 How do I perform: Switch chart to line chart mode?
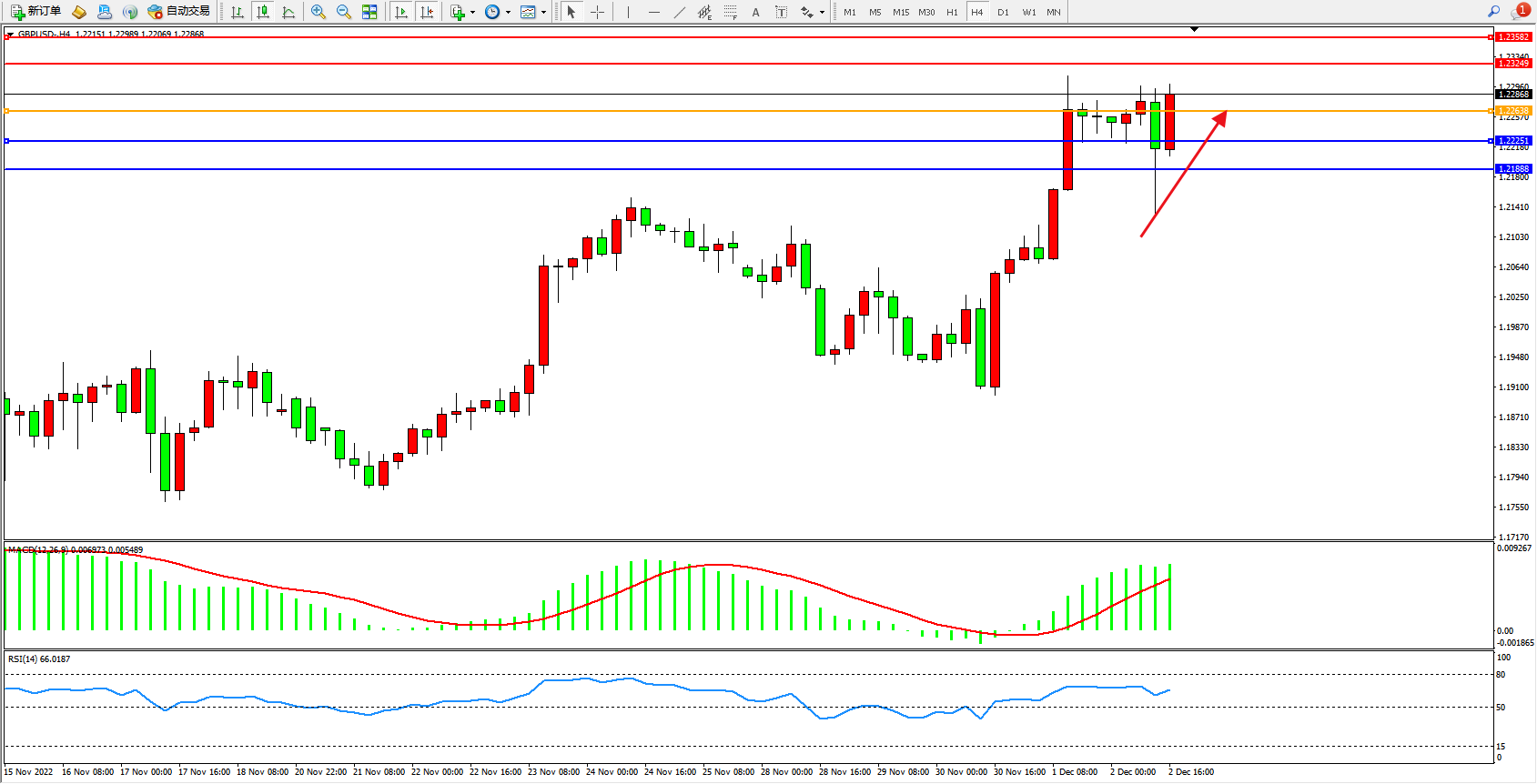pyautogui.click(x=288, y=12)
